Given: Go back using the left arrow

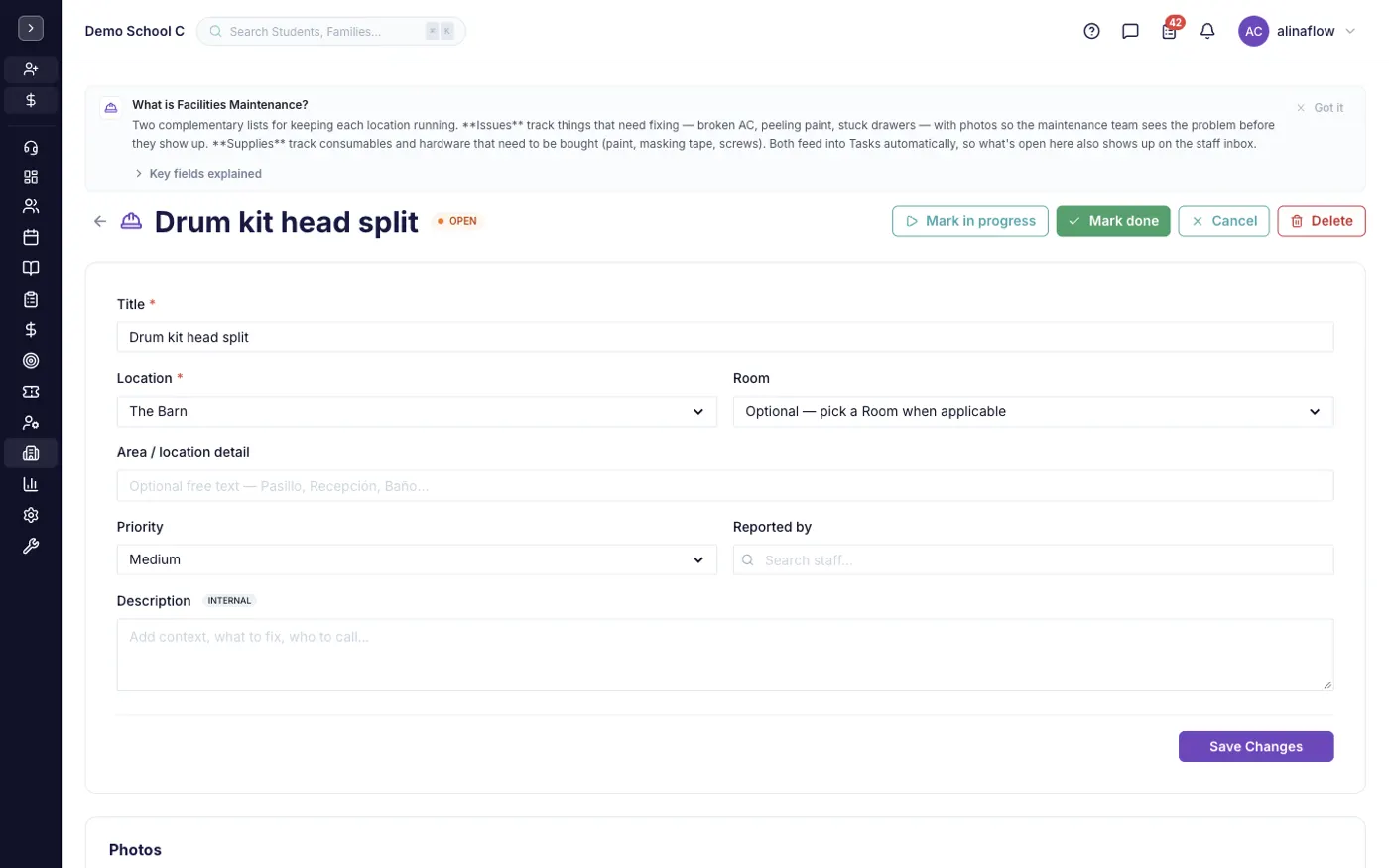Looking at the screenshot, I should click(100, 221).
